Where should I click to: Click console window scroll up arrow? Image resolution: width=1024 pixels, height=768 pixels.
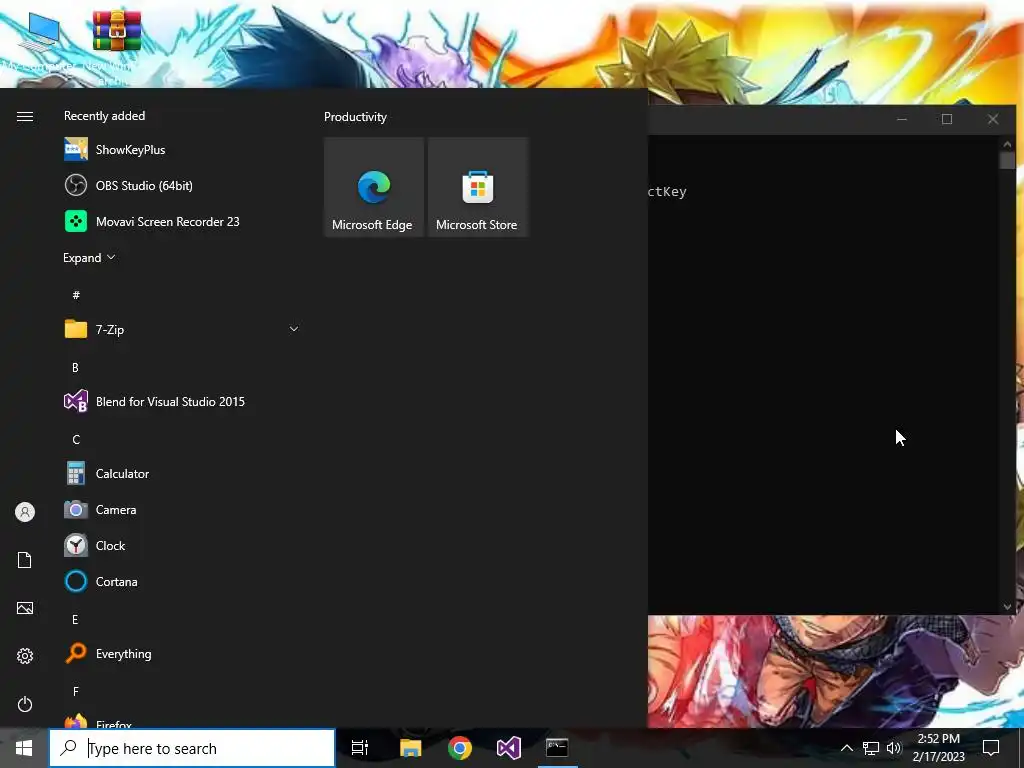click(x=1007, y=144)
